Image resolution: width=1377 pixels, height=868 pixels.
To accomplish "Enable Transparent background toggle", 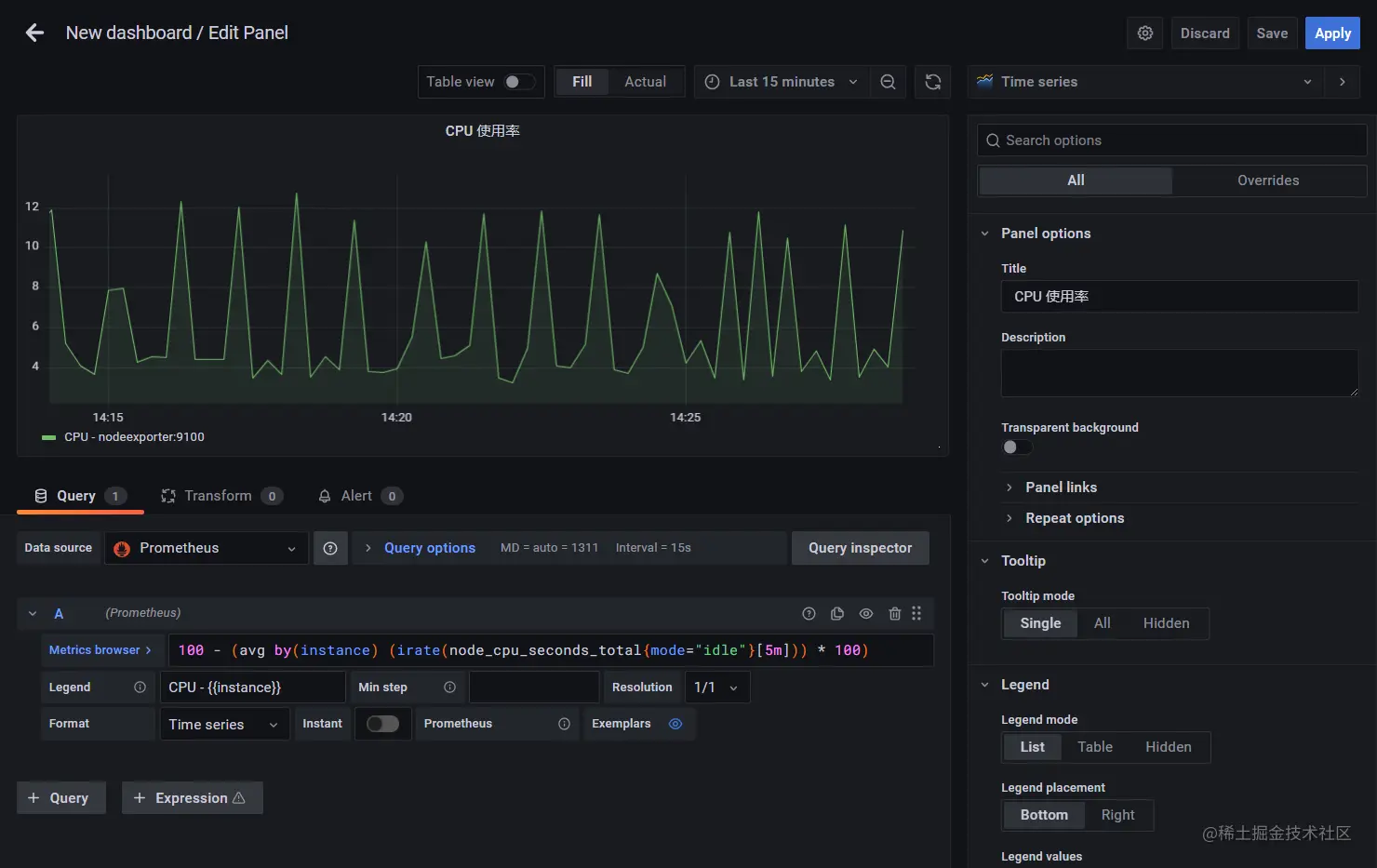I will 1016,447.
